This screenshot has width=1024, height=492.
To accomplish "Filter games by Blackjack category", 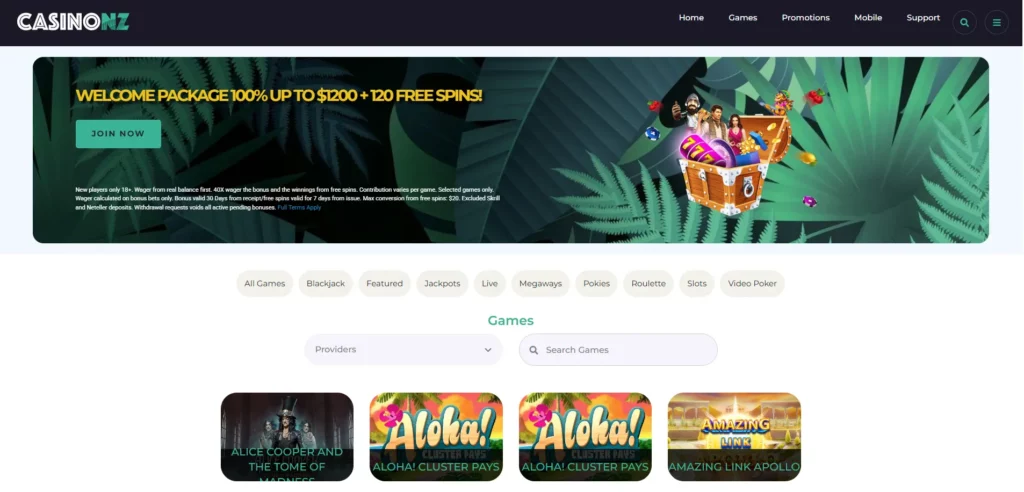I will coord(325,284).
